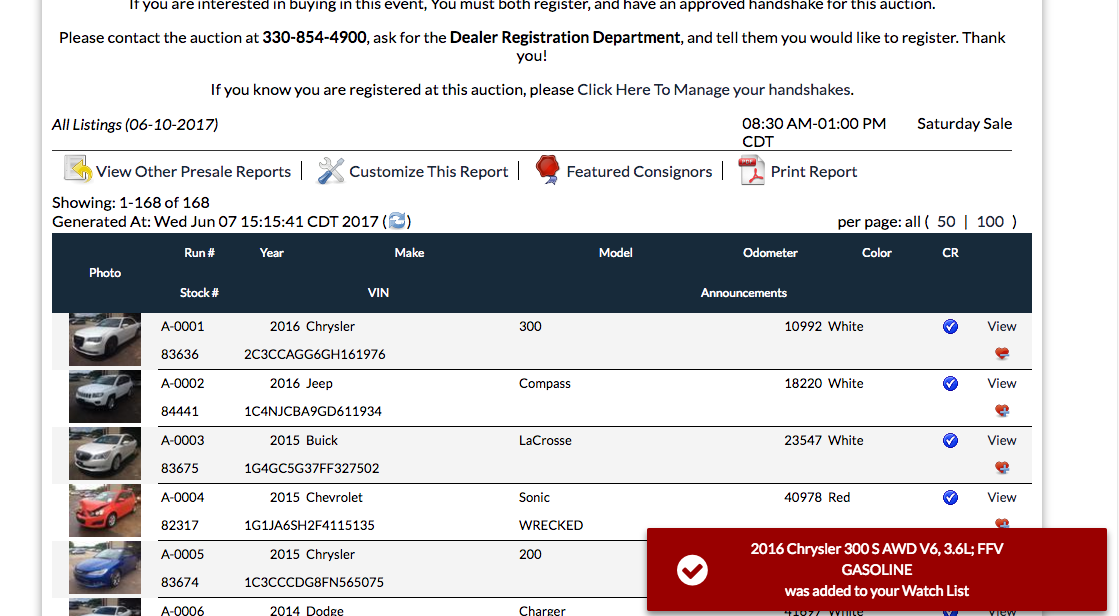Click the VIN column header

click(378, 293)
